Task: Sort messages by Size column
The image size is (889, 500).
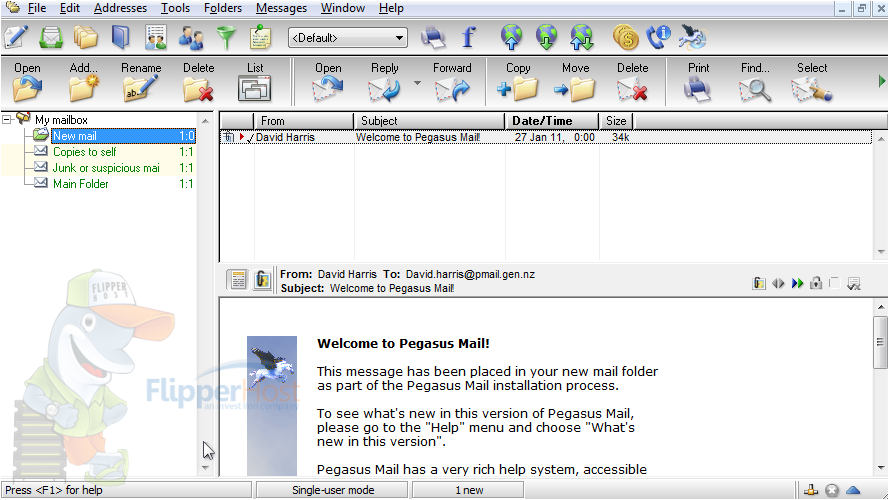Action: [x=616, y=121]
